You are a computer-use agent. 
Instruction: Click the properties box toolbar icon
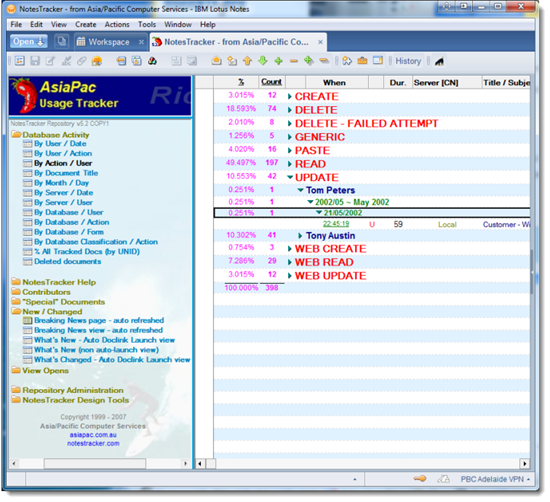20,61
